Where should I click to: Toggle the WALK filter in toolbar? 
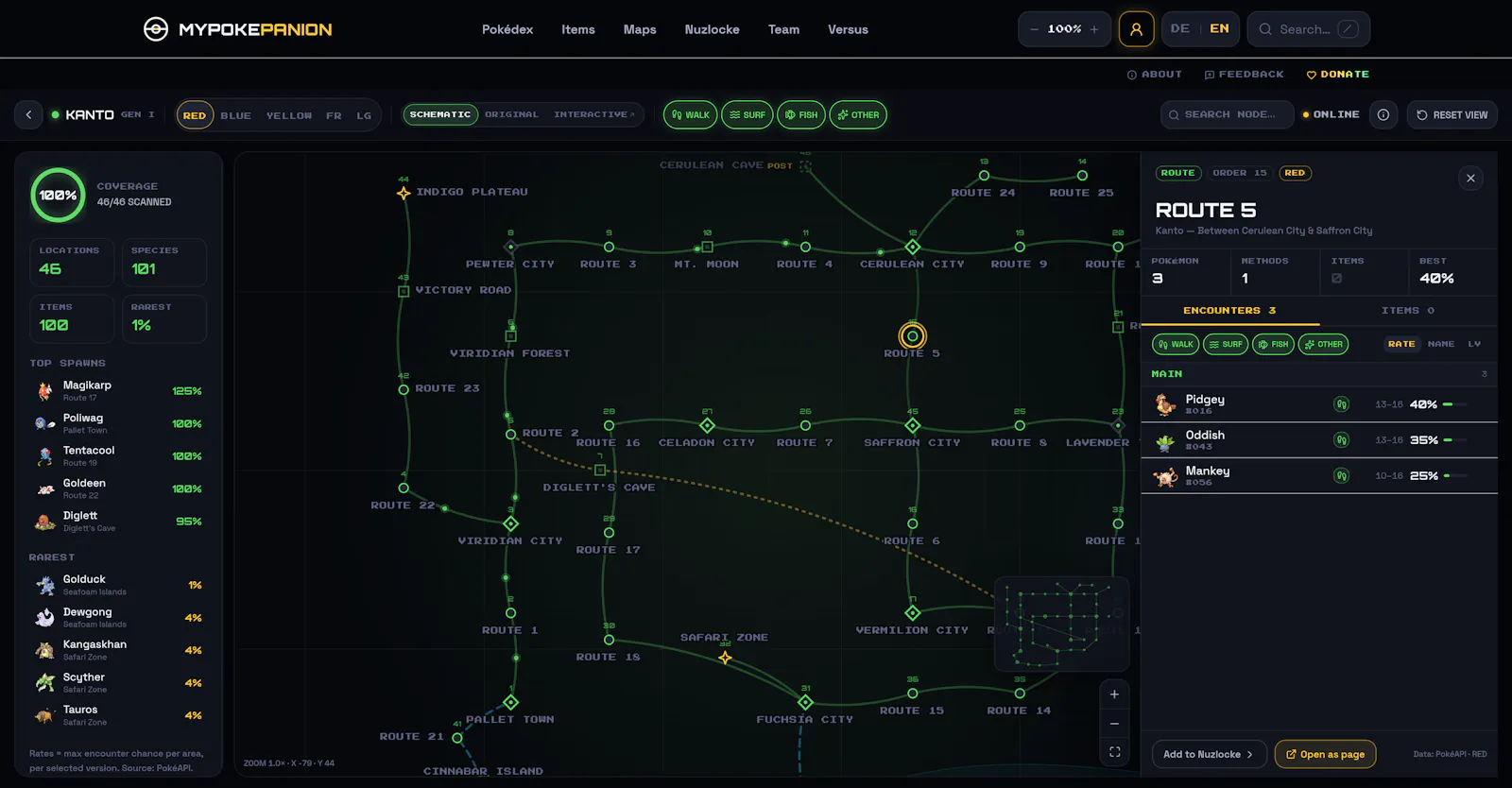pos(690,114)
